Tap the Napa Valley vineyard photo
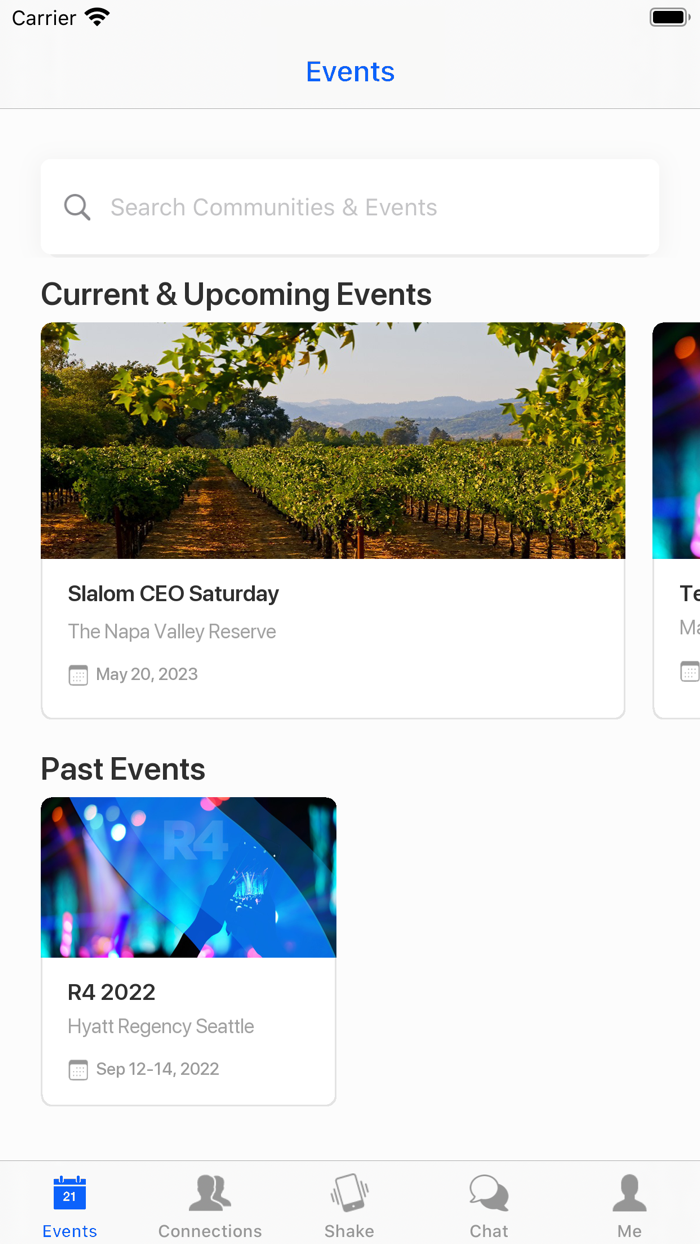Image resolution: width=700 pixels, height=1244 pixels. (333, 440)
